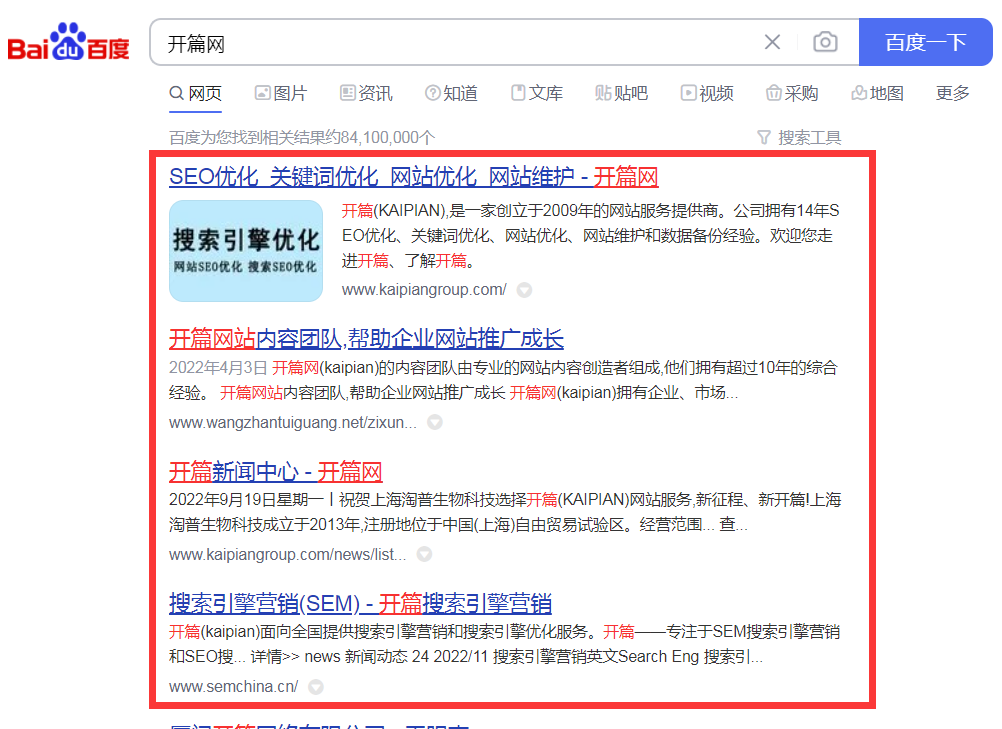
Task: Open the 地图 tab
Action: (x=877, y=93)
